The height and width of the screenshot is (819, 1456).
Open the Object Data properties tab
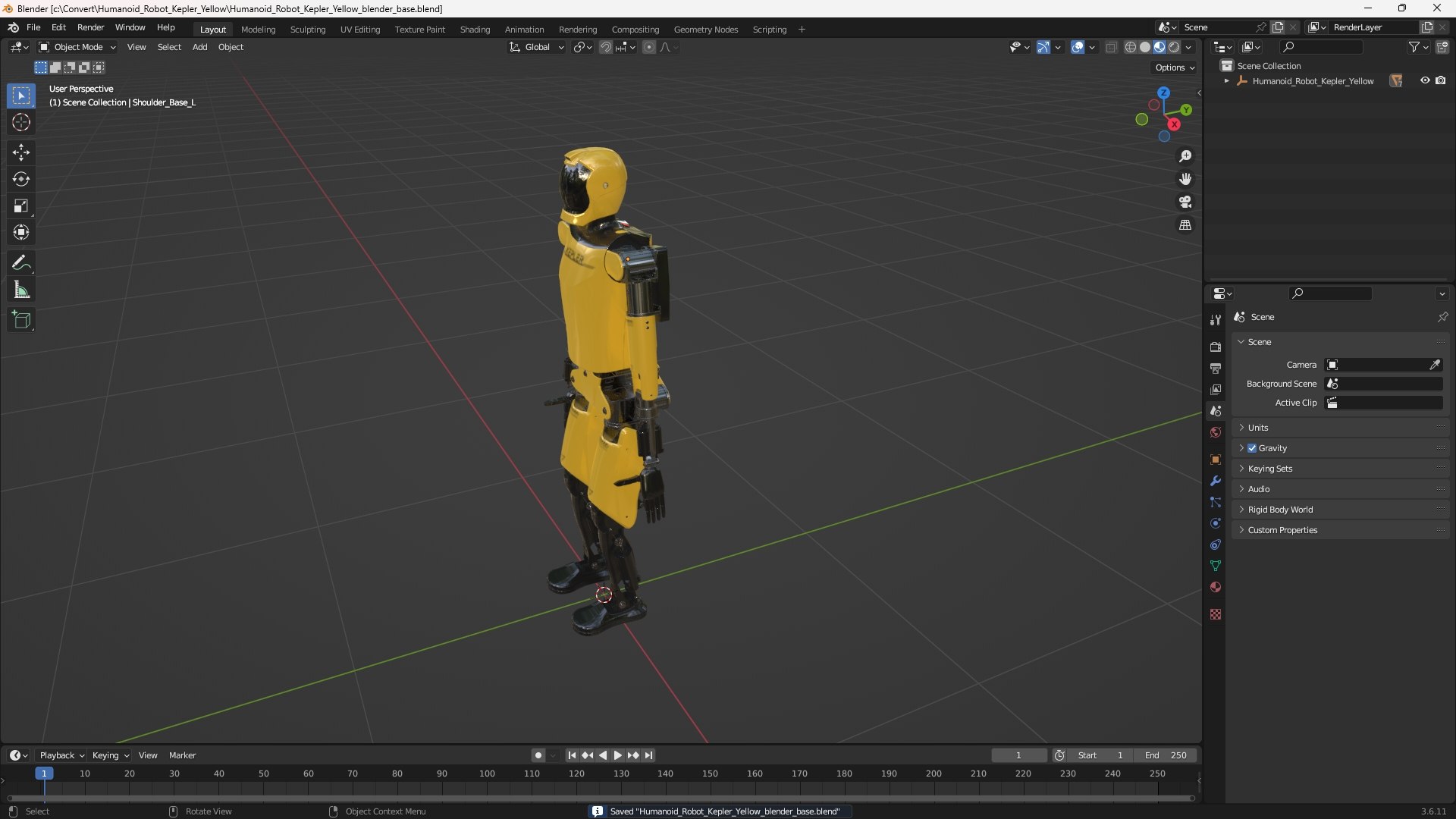point(1216,566)
